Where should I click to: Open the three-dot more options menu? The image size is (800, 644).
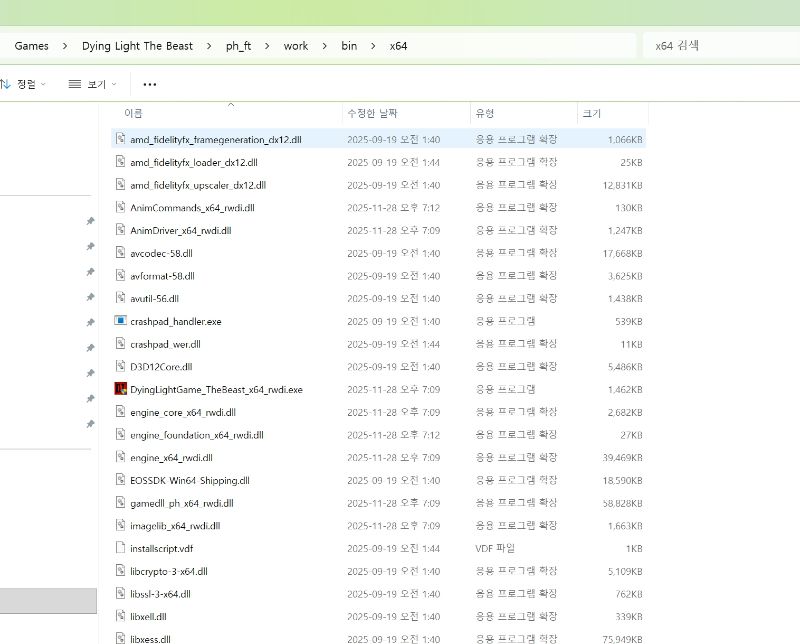click(150, 85)
